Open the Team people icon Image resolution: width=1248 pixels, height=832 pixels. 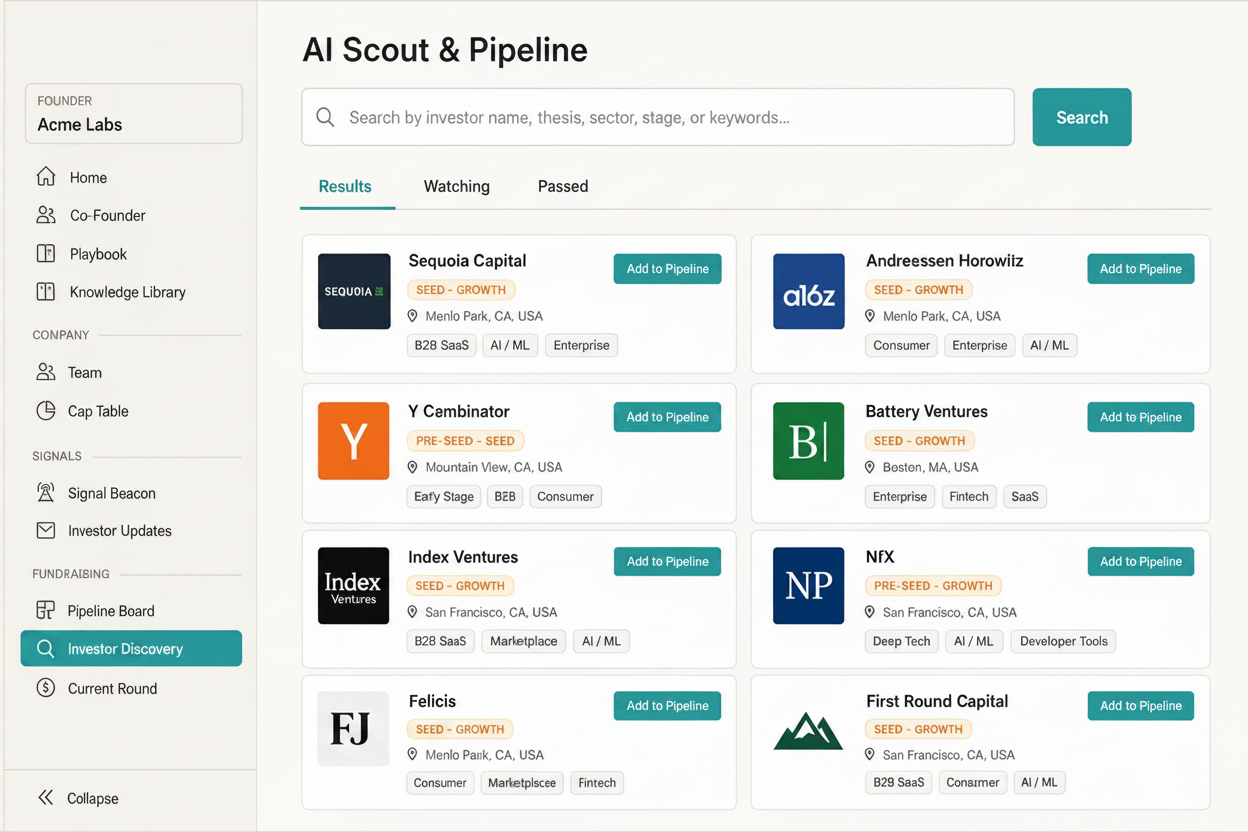coord(46,372)
